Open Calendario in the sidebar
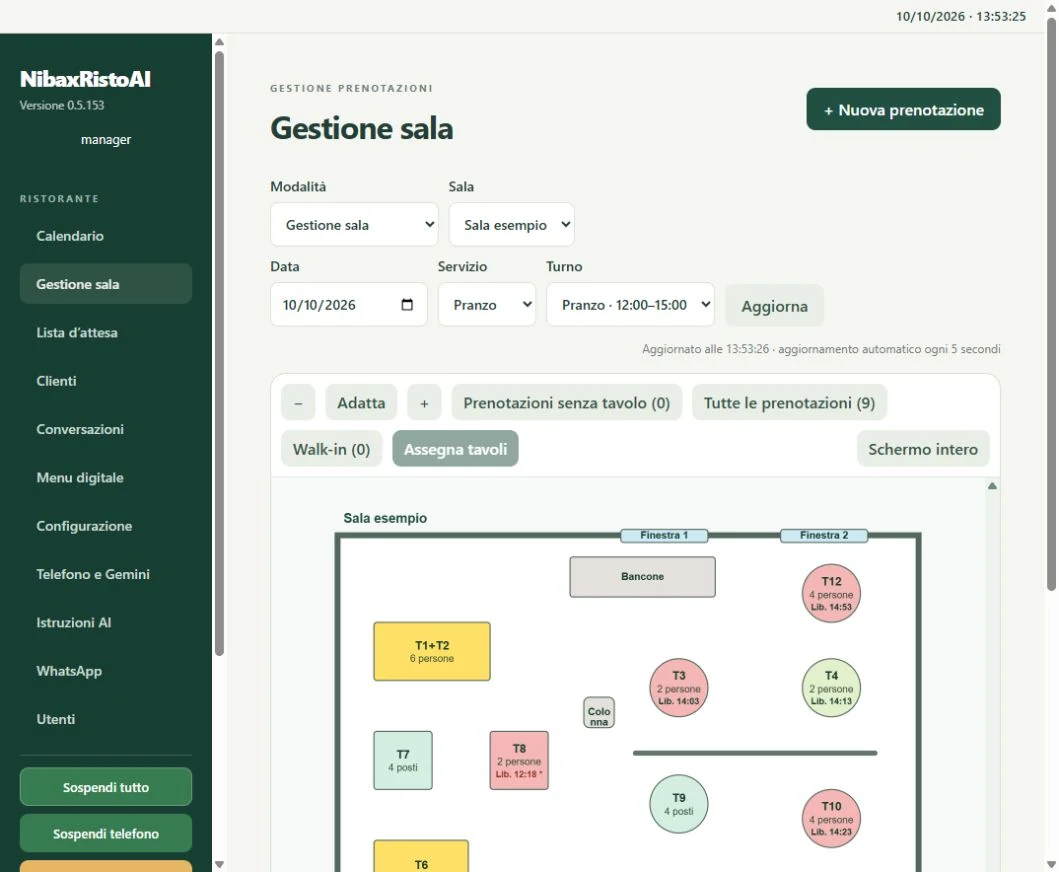 click(105, 236)
